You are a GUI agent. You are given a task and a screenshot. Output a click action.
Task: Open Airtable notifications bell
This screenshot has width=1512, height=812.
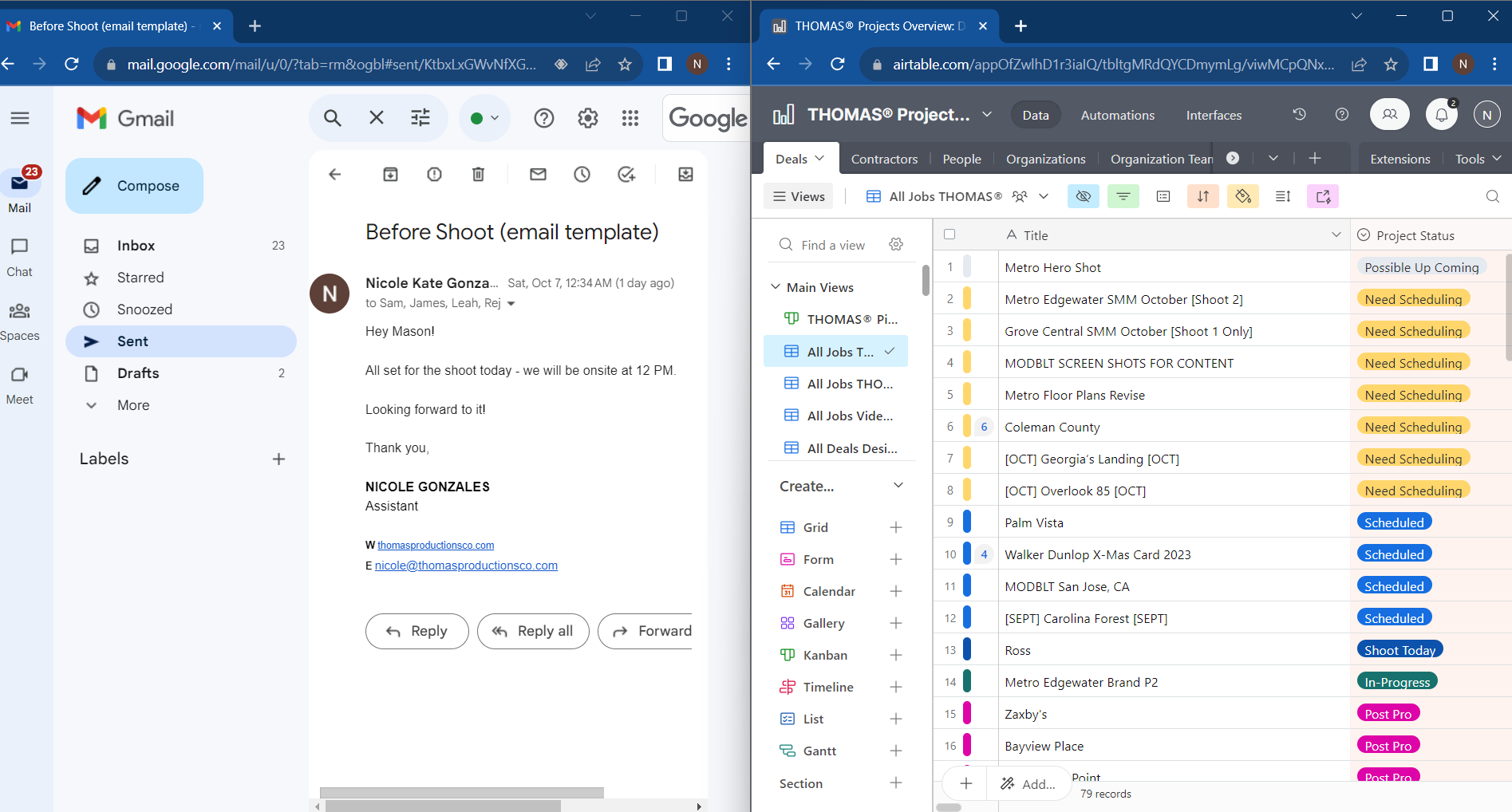coord(1441,115)
